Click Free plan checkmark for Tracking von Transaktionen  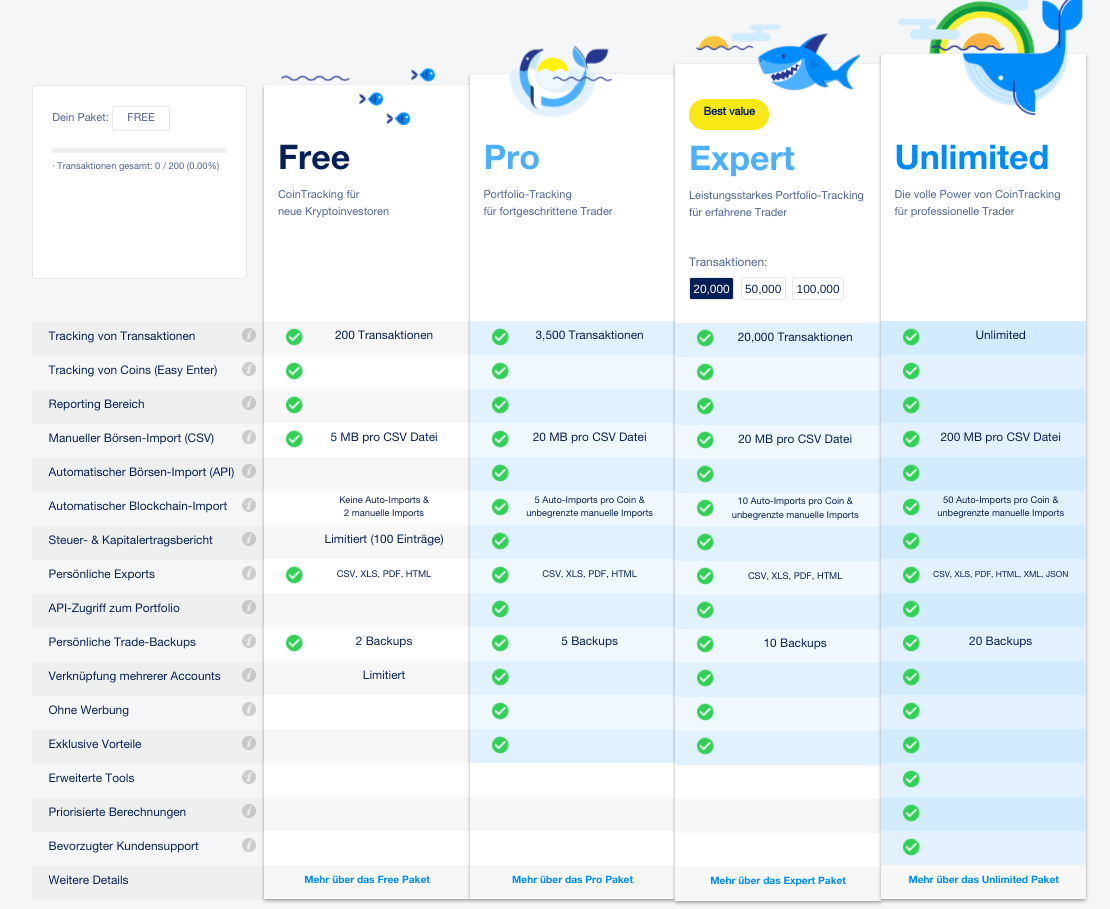294,337
